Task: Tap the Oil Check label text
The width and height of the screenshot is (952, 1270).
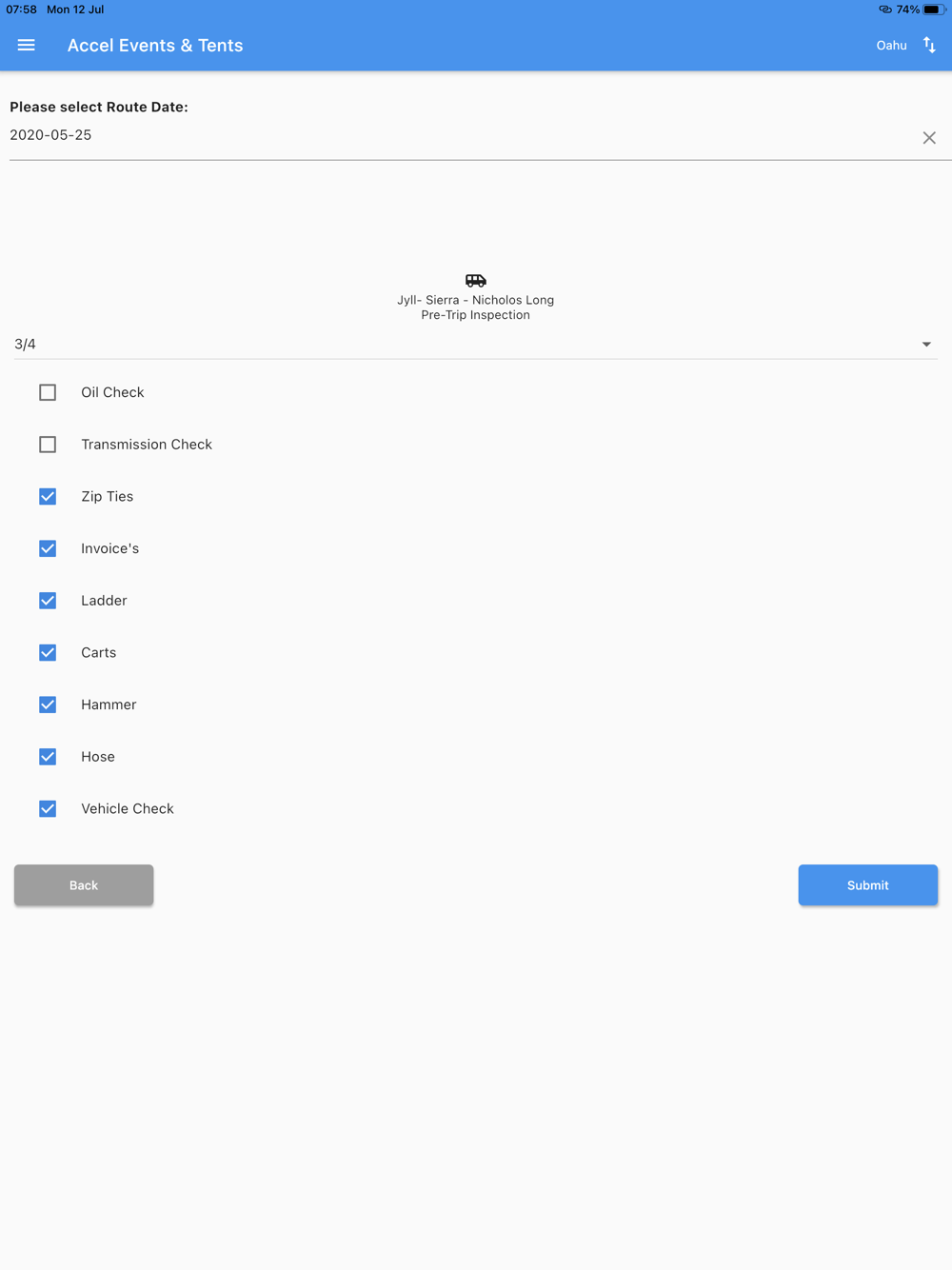Action: 112,392
